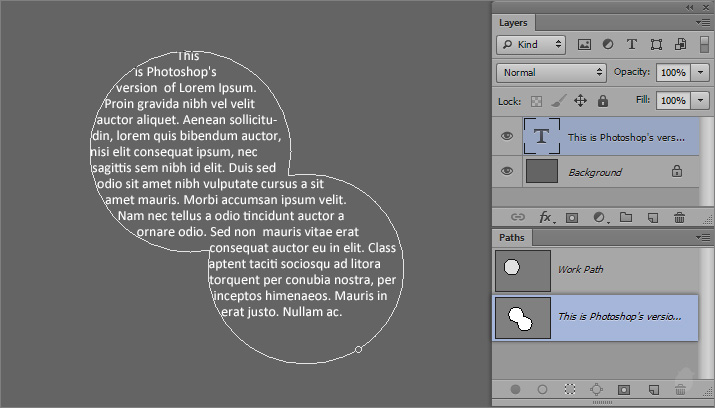
Task: Select the Background layer name
Action: tap(595, 172)
